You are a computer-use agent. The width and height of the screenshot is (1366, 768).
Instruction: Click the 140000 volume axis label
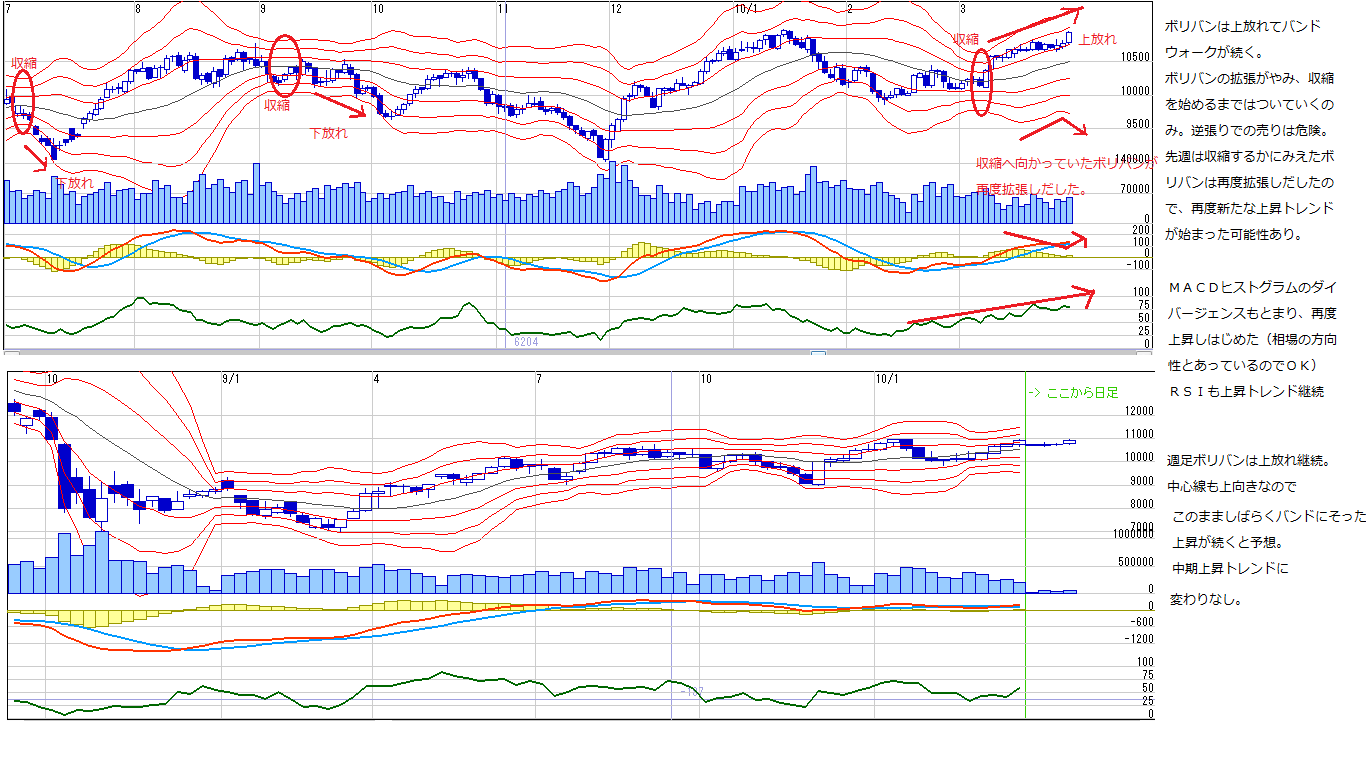pos(1133,159)
